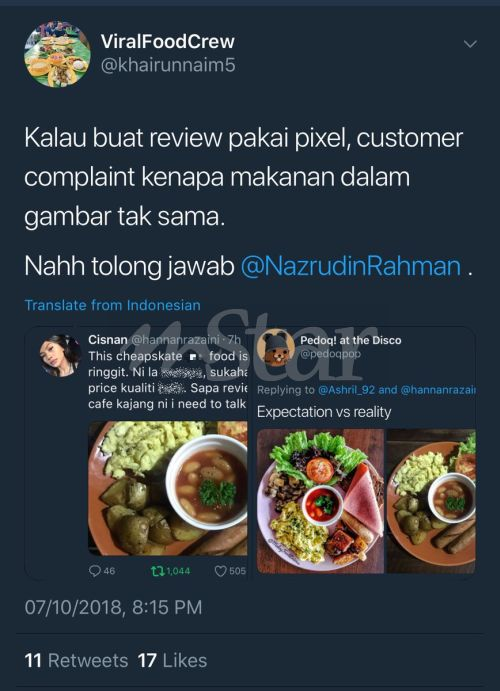Screen dimensions: 500x691
Task: Open Cisnan's name in quoted tweet
Action: tap(108, 340)
